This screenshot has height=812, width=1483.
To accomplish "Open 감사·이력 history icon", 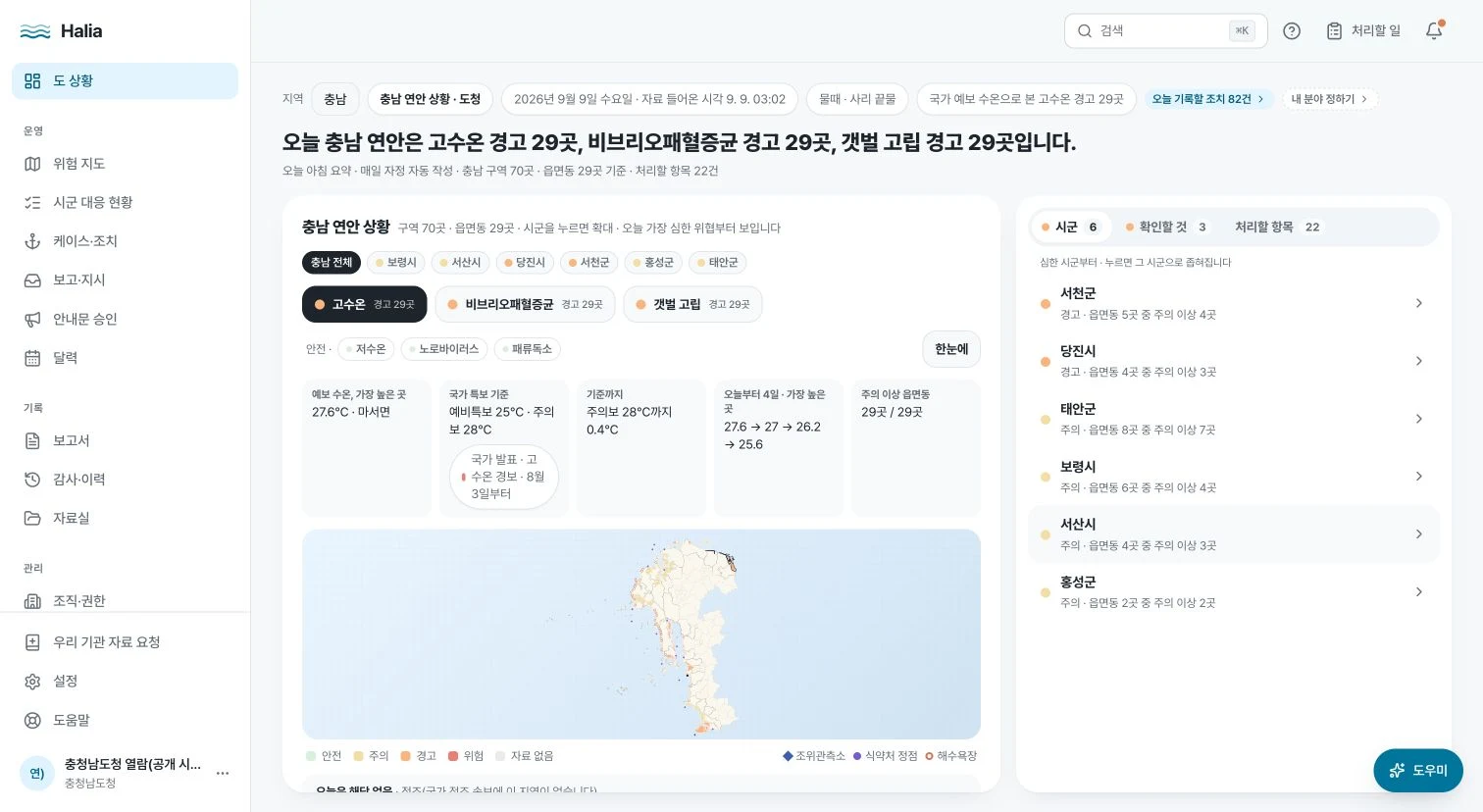I will coord(32,480).
